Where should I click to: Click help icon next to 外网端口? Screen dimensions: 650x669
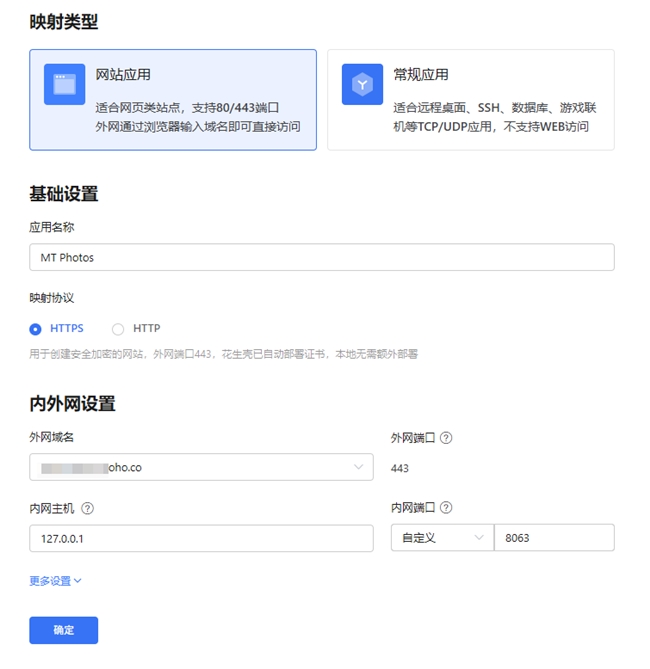tap(446, 438)
